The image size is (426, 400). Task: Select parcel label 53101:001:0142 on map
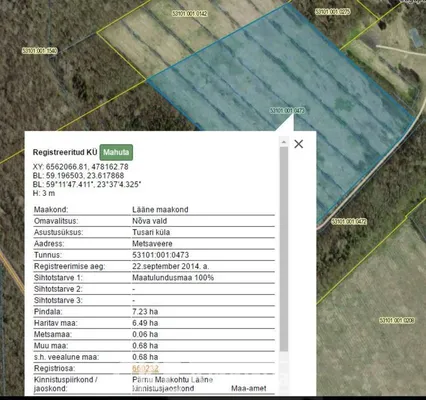coord(190,13)
